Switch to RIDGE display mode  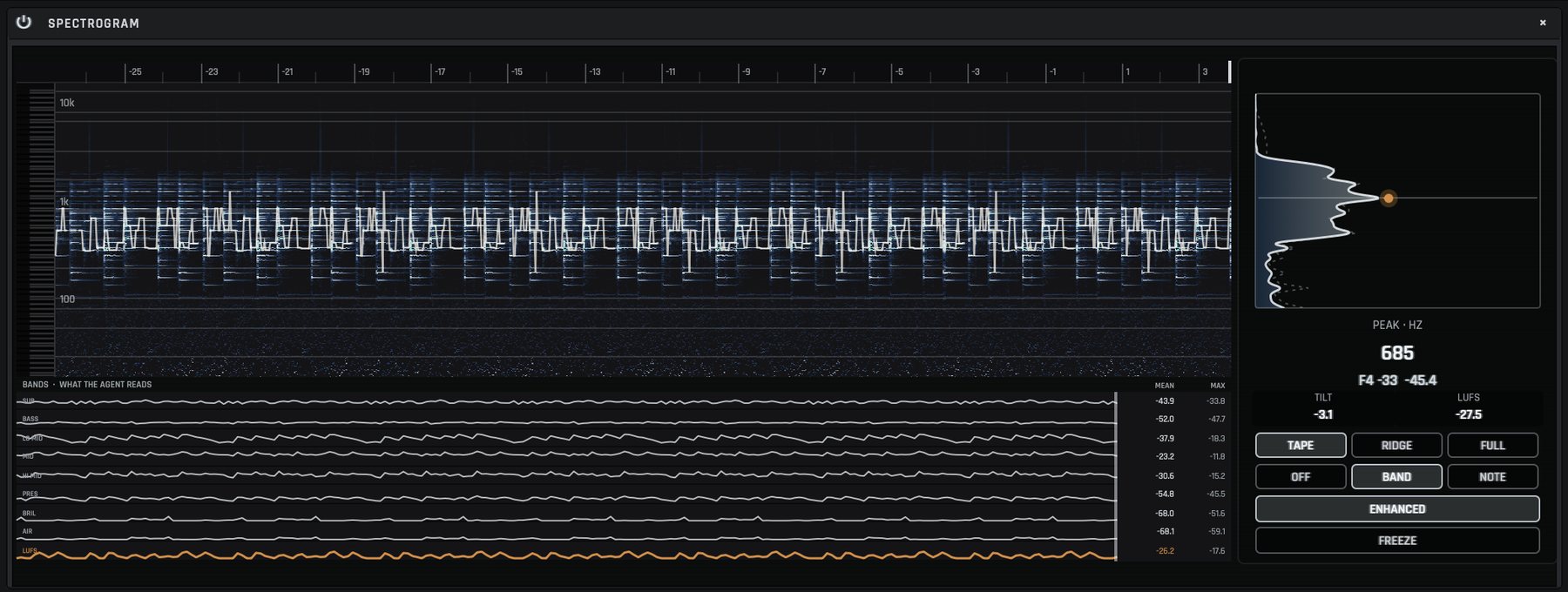tap(1396, 445)
